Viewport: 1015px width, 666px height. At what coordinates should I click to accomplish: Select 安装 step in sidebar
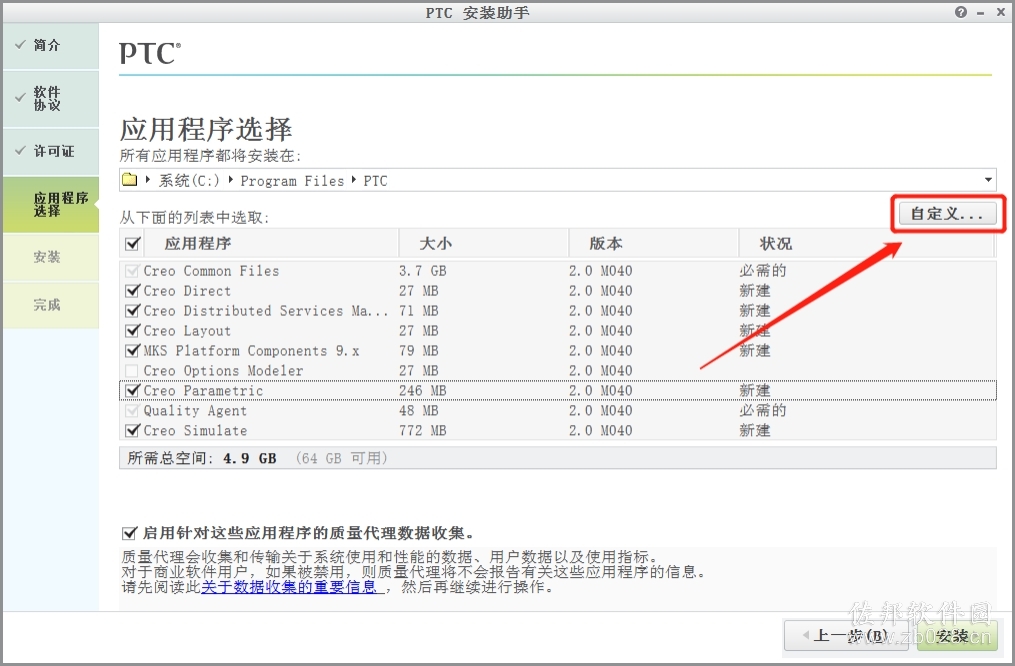[51, 257]
